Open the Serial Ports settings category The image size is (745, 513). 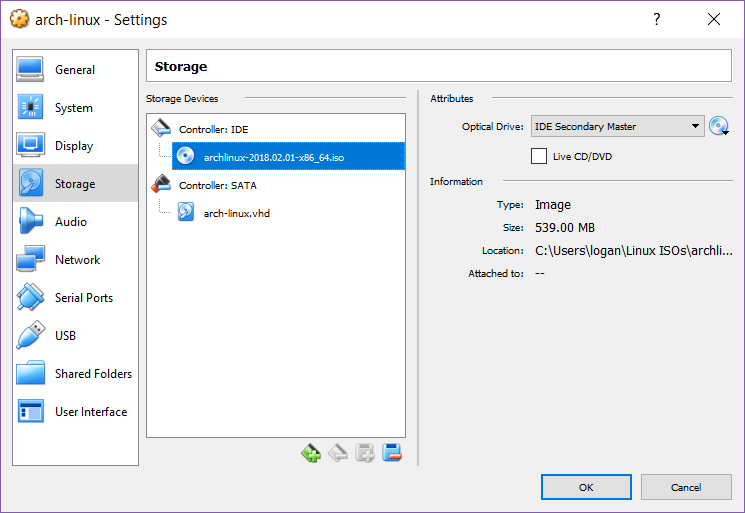[x=76, y=297]
